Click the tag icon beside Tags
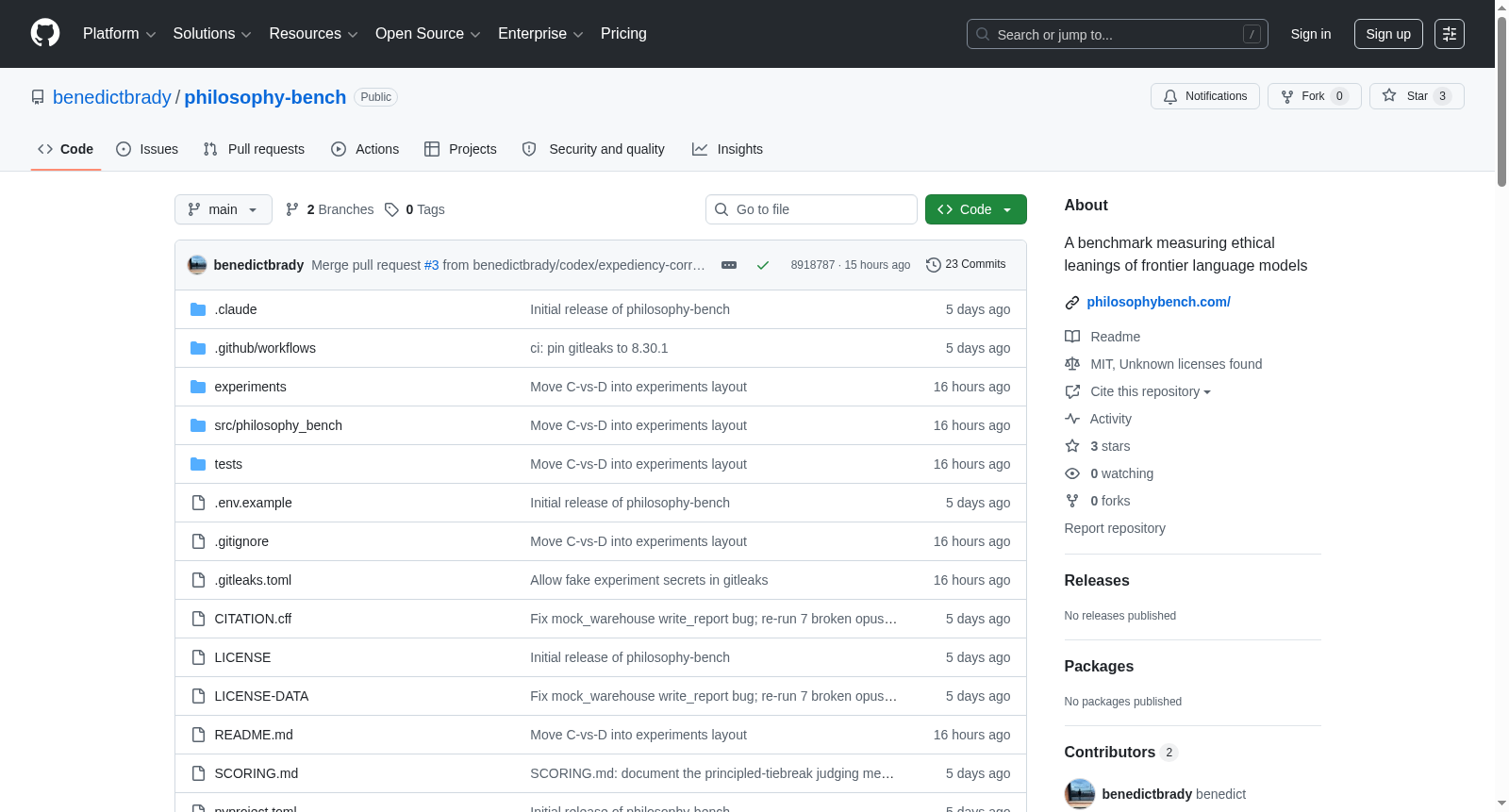 point(392,209)
